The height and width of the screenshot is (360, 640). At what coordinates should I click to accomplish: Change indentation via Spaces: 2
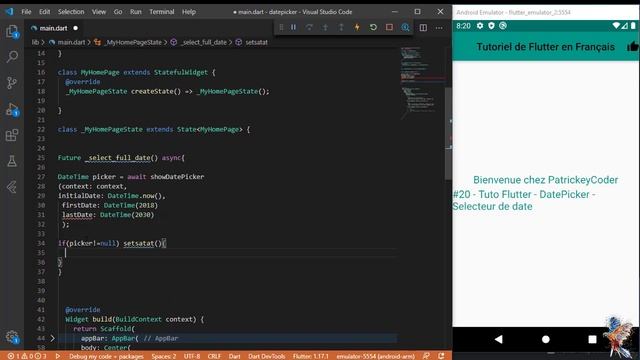pos(164,356)
